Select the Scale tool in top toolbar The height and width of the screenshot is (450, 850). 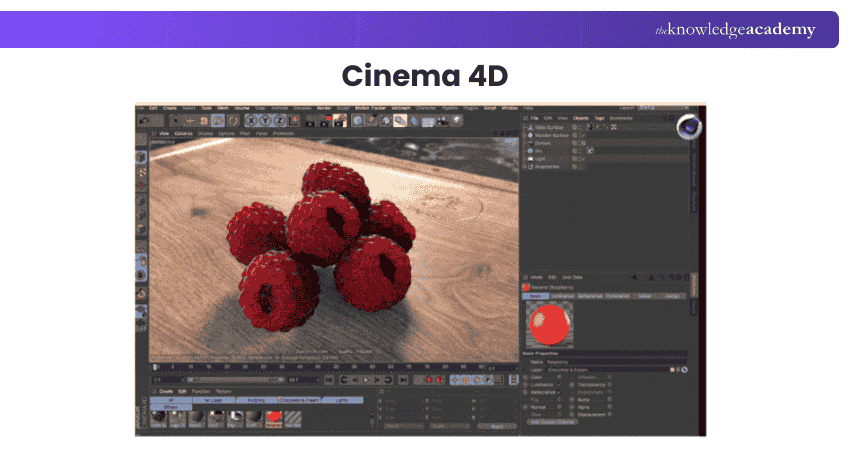[x=204, y=120]
